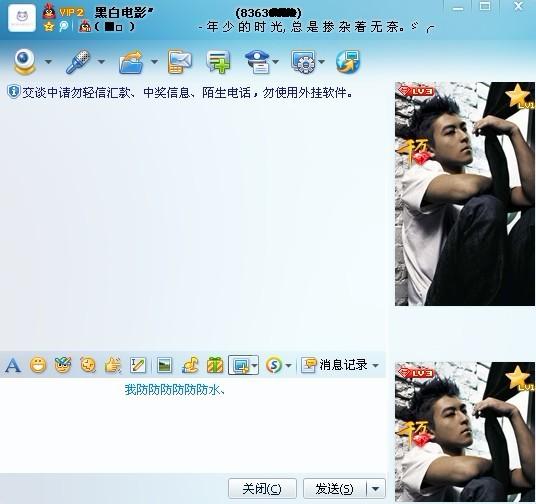
Task: Open the report/police cap icon
Action: click(x=258, y=62)
